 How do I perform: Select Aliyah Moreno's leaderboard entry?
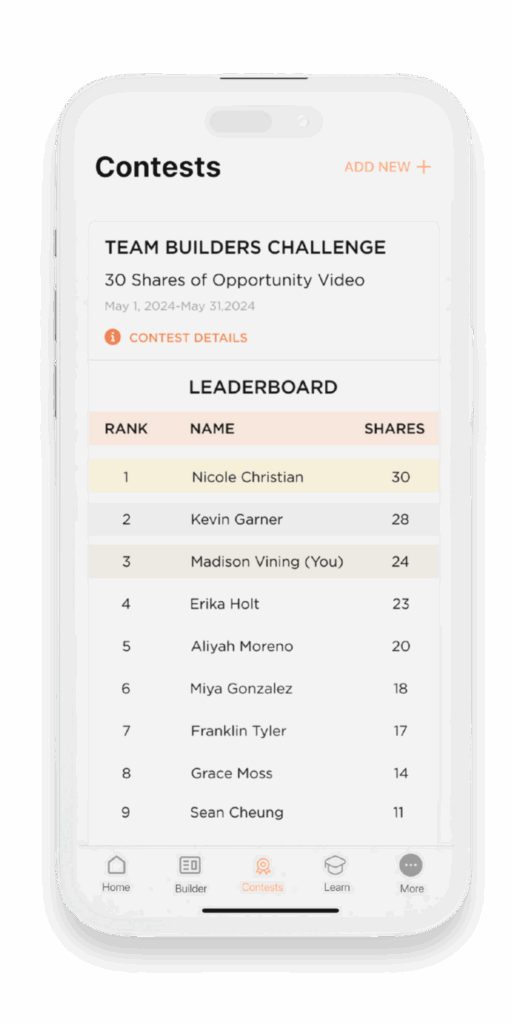click(x=264, y=647)
